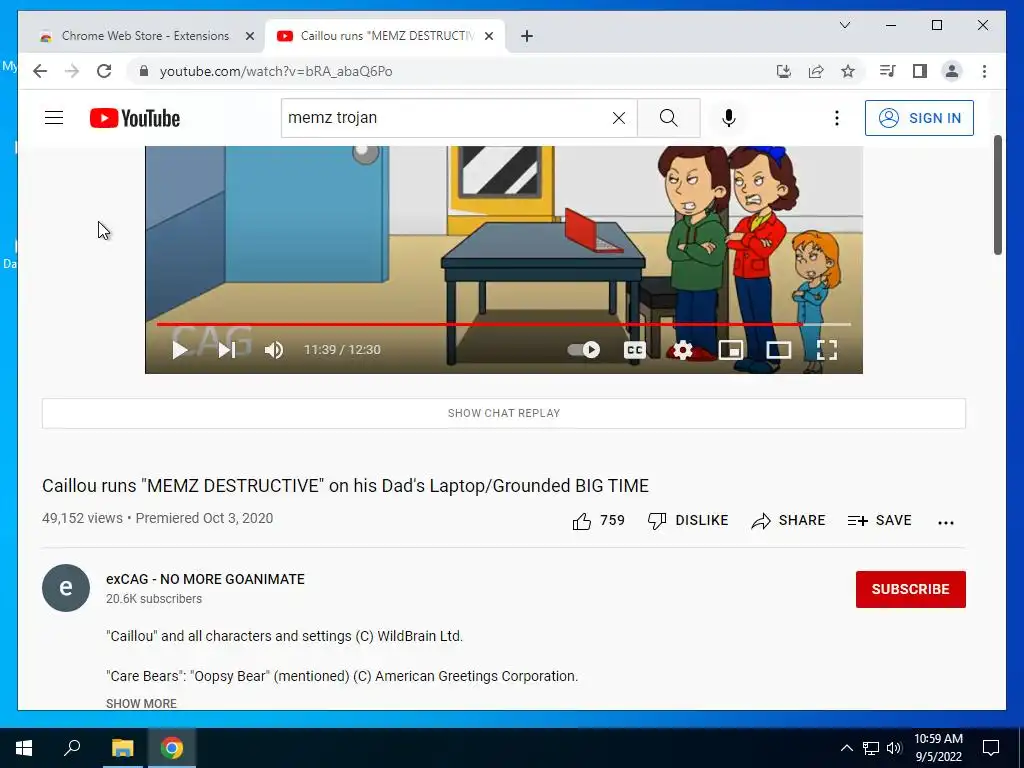Click the page vertical scrollbar
Image resolution: width=1024 pixels, height=768 pixels.
tap(997, 196)
